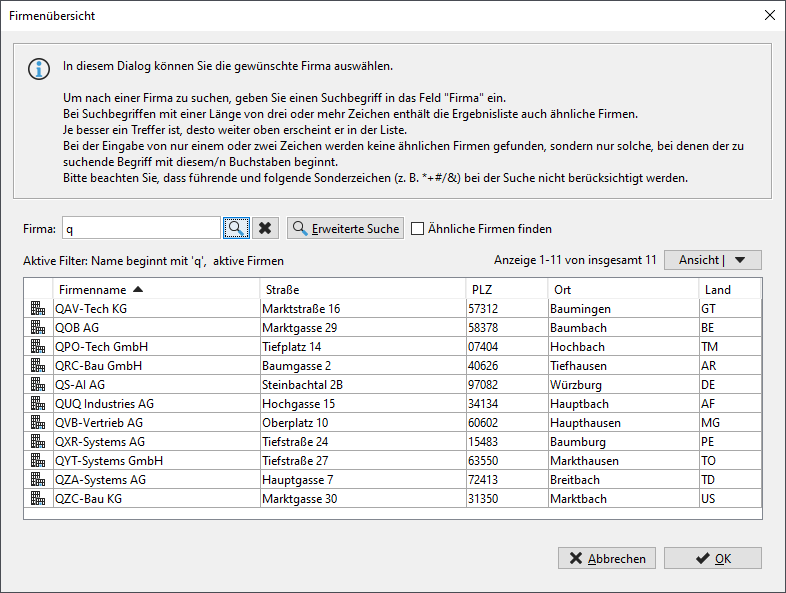Close the Firmenübersicht dialog

770,15
